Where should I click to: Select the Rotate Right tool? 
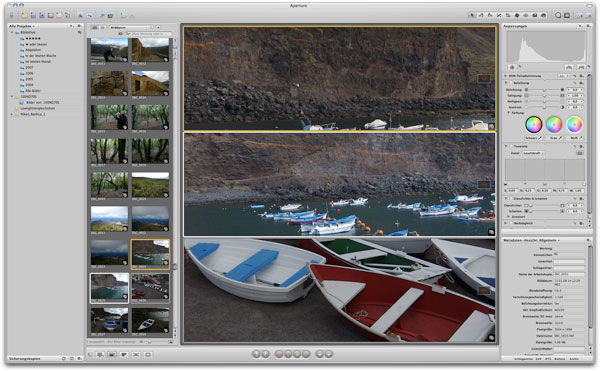[x=490, y=15]
